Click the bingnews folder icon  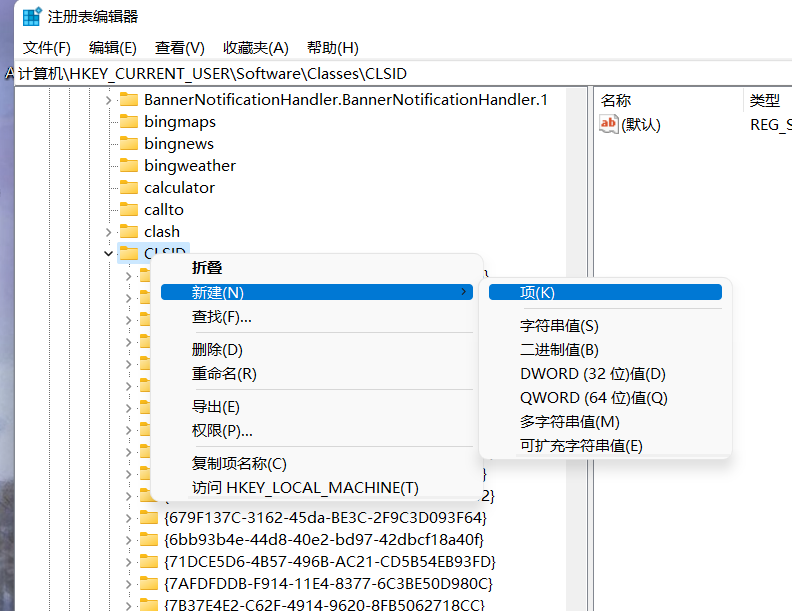point(129,143)
